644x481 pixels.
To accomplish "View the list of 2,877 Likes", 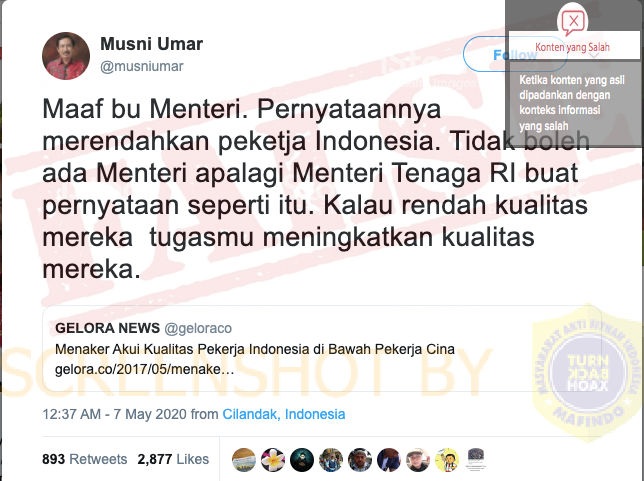I will (173, 459).
